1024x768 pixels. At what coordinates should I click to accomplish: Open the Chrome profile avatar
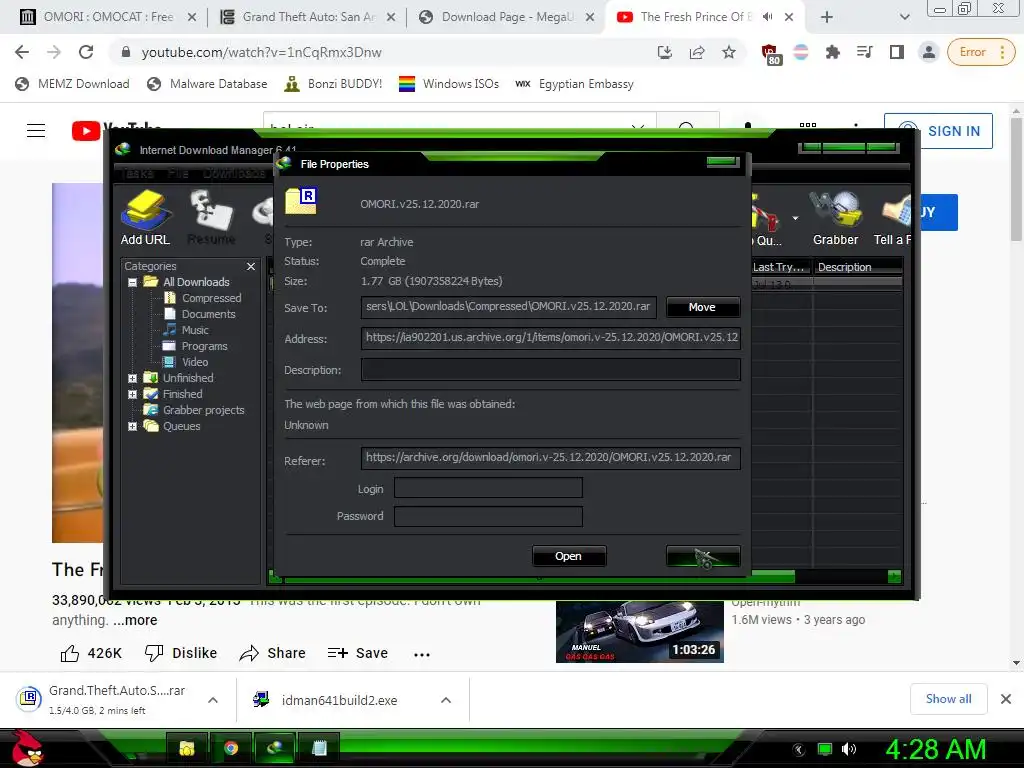click(x=929, y=52)
